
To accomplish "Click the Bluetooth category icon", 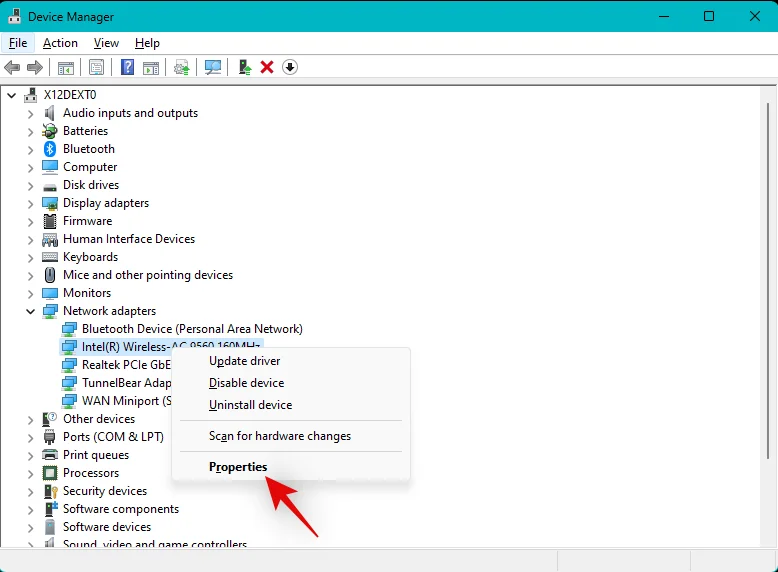I will 50,149.
